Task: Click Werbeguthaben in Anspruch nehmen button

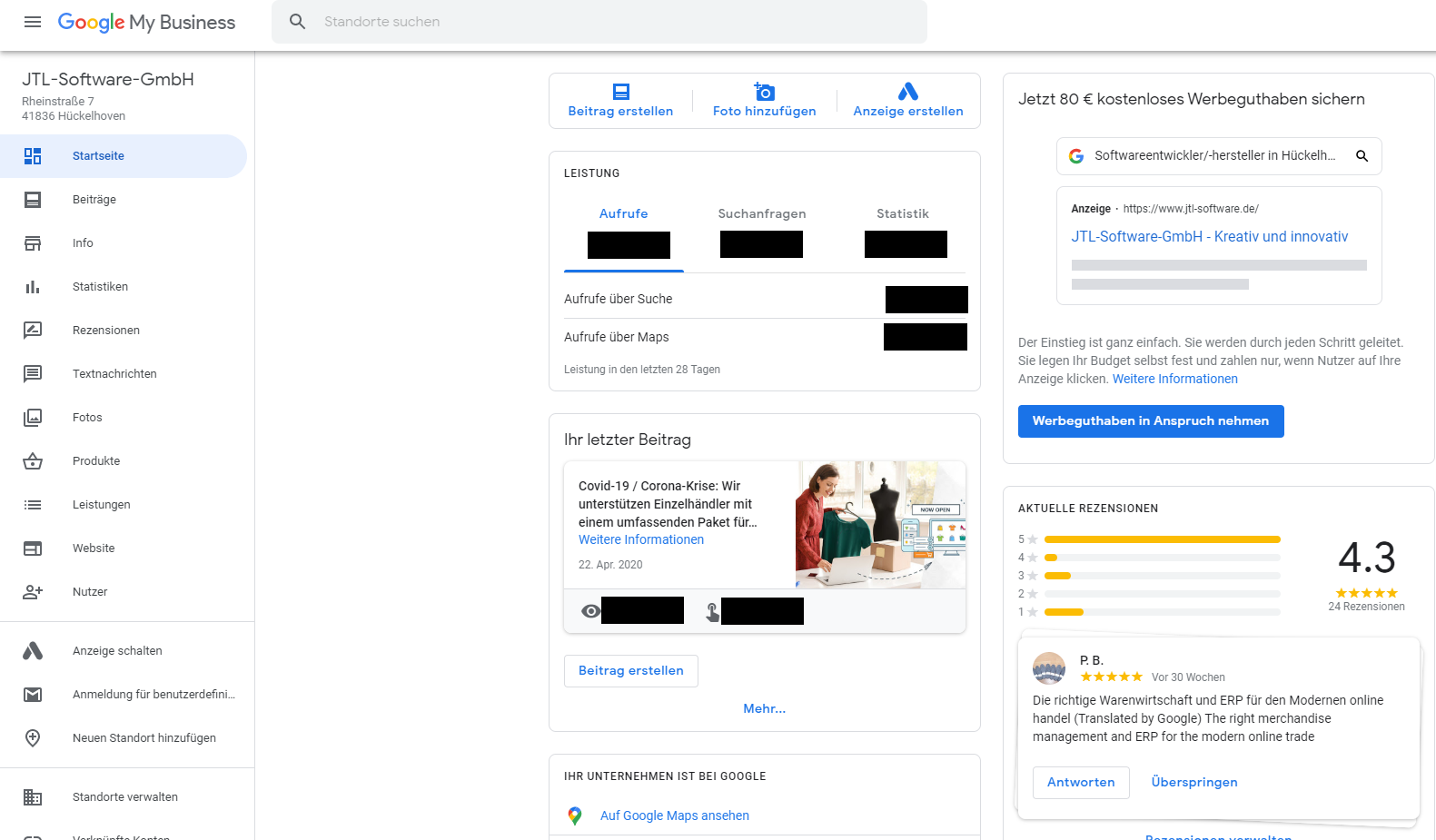Action: click(x=1150, y=421)
